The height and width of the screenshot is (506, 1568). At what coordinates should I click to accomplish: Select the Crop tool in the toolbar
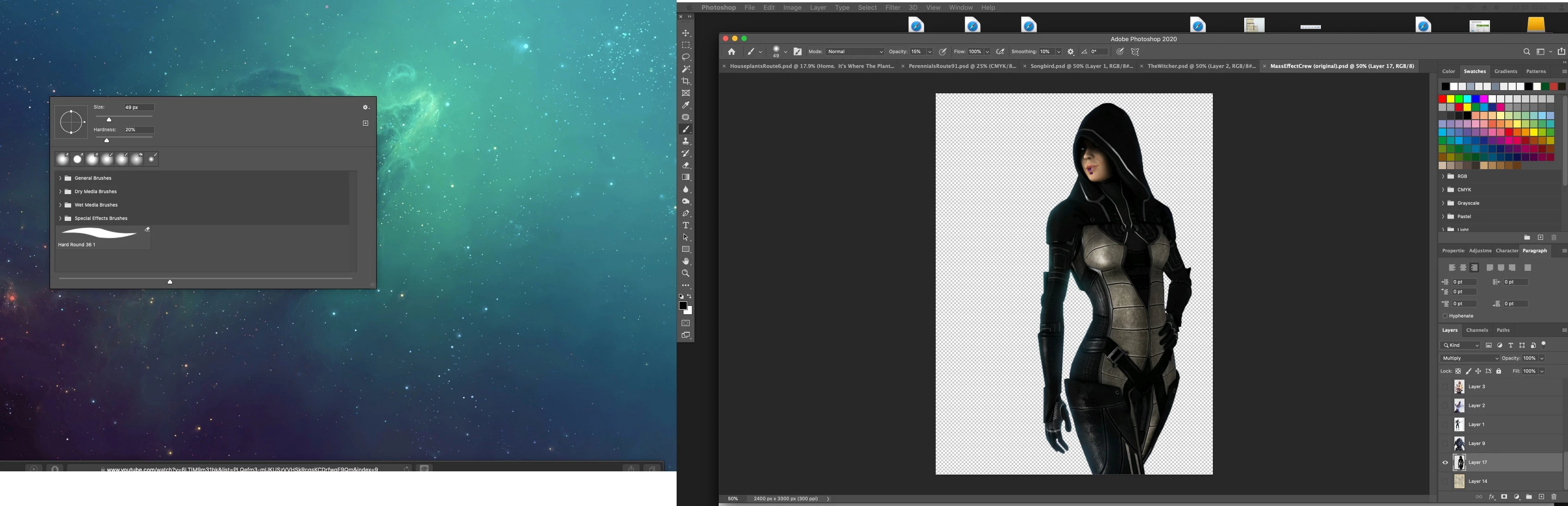point(686,81)
